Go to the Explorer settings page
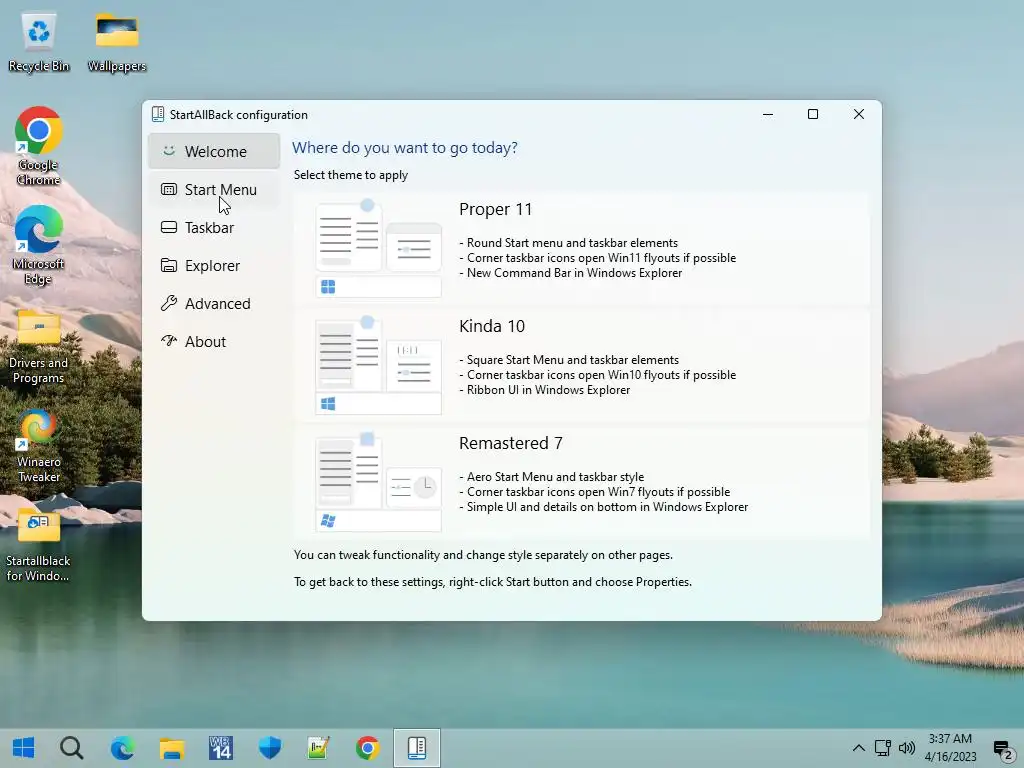This screenshot has width=1024, height=768. (x=214, y=265)
